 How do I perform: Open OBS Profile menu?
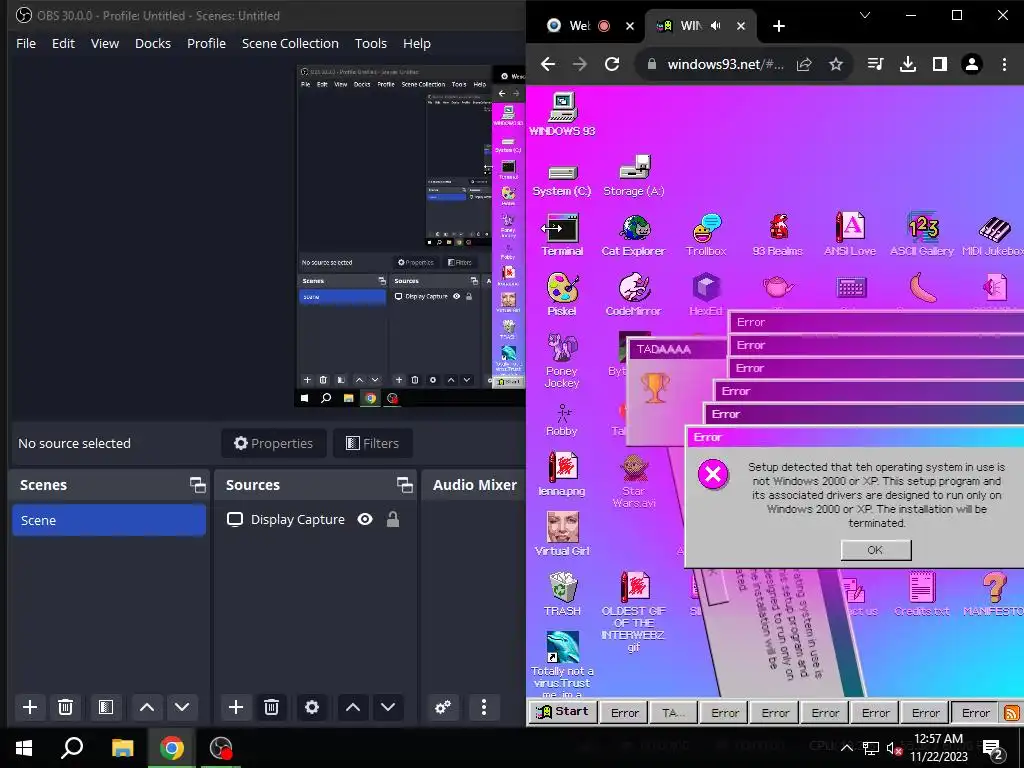(206, 43)
